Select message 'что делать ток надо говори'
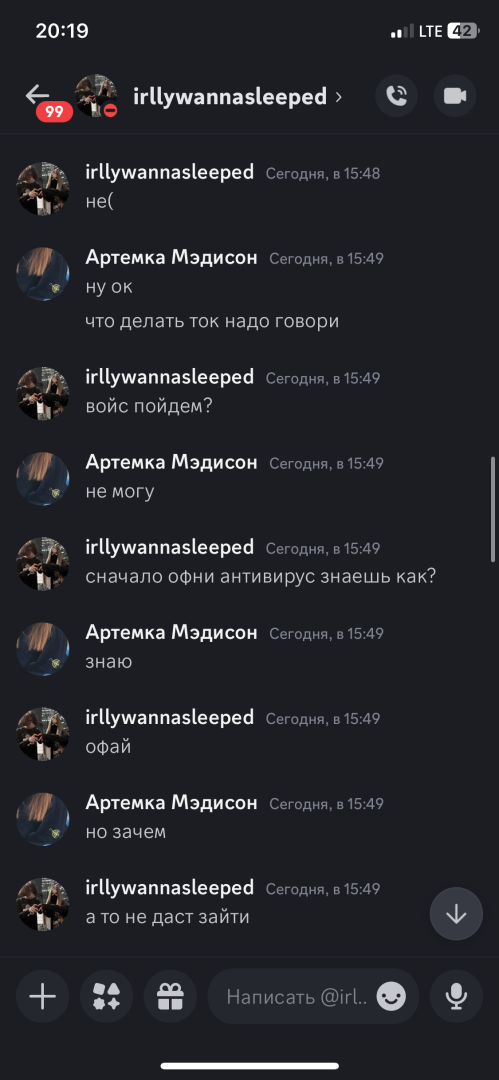This screenshot has width=499, height=1080. (x=212, y=322)
